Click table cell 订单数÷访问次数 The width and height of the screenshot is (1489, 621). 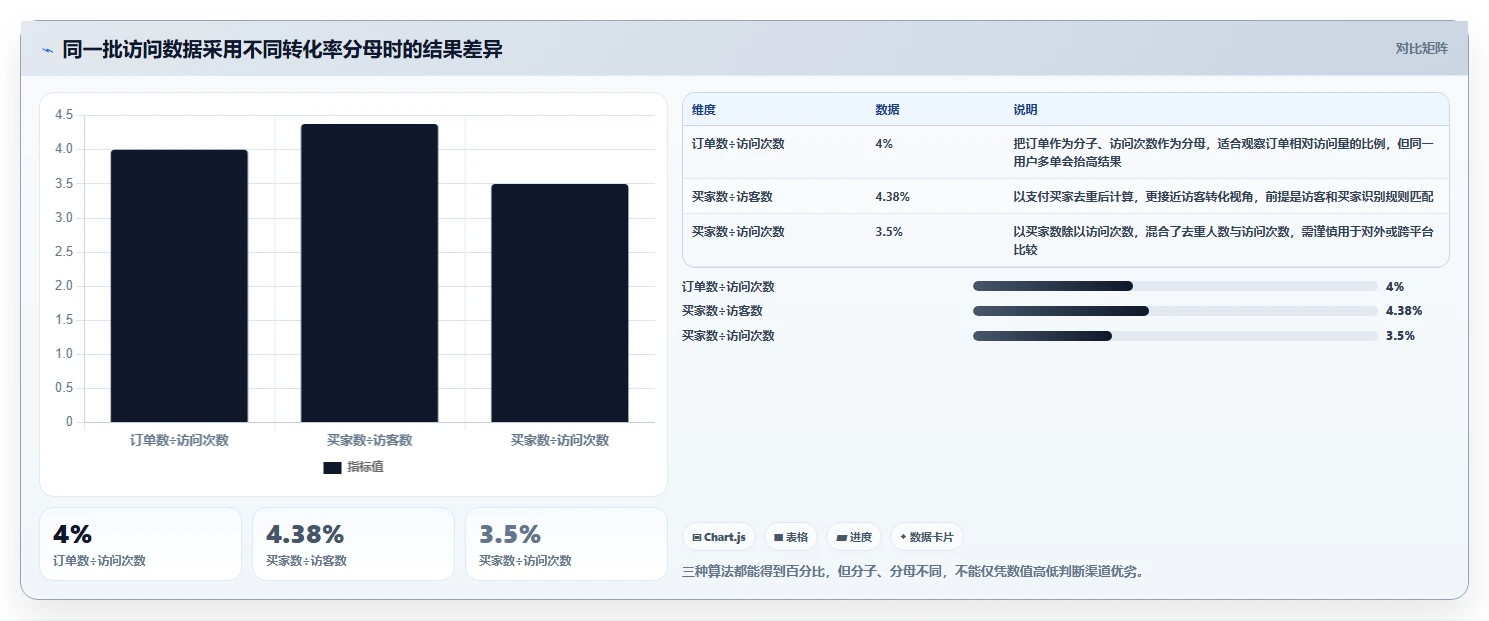coord(738,144)
